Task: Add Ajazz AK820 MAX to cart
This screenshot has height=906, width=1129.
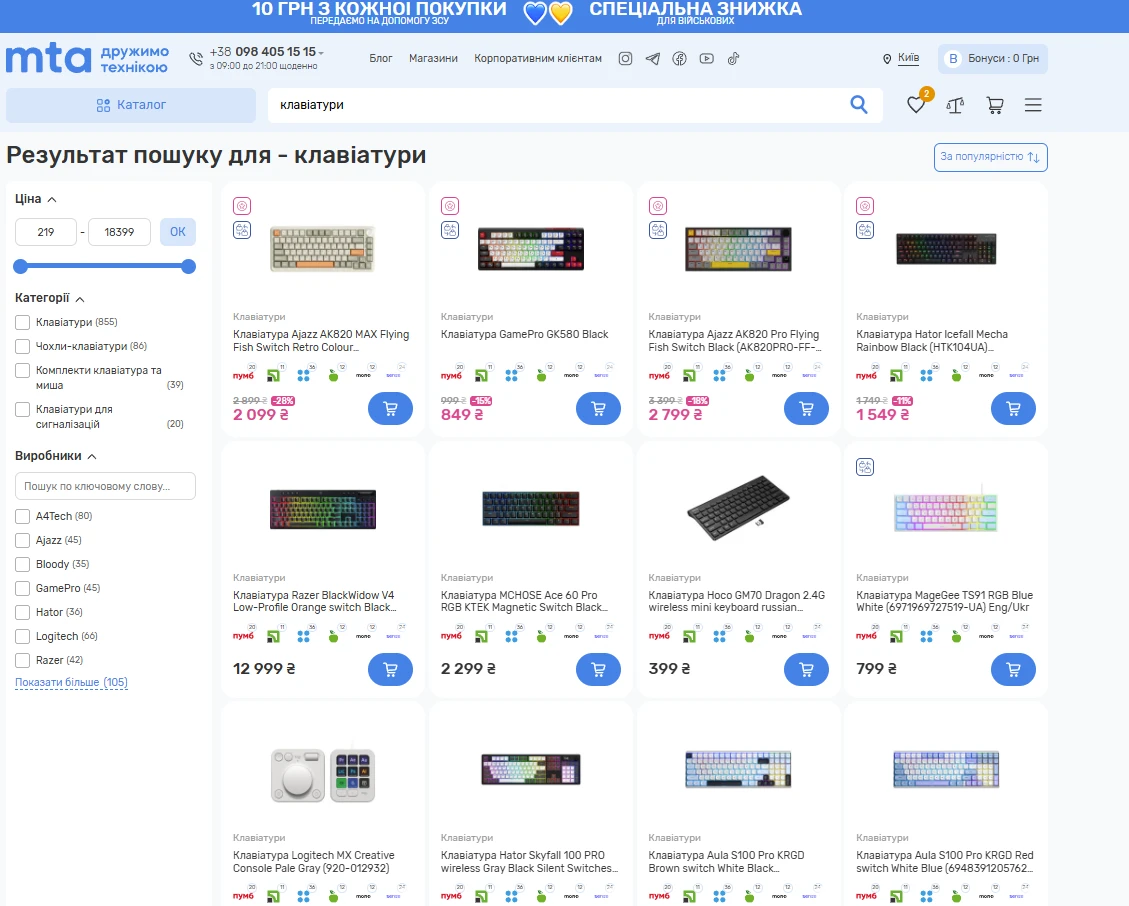Action: pos(390,408)
